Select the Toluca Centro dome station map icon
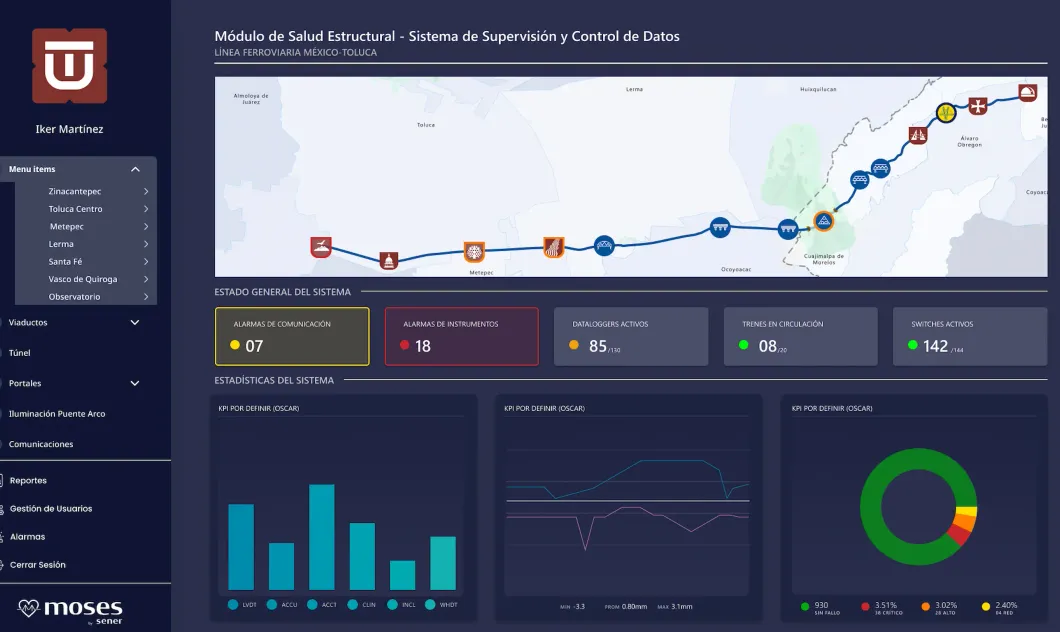Image resolution: width=1060 pixels, height=632 pixels. point(388,260)
